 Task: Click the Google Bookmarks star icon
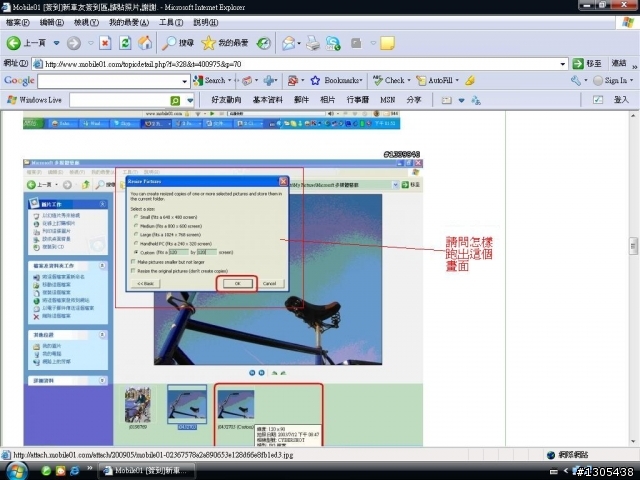tap(315, 80)
